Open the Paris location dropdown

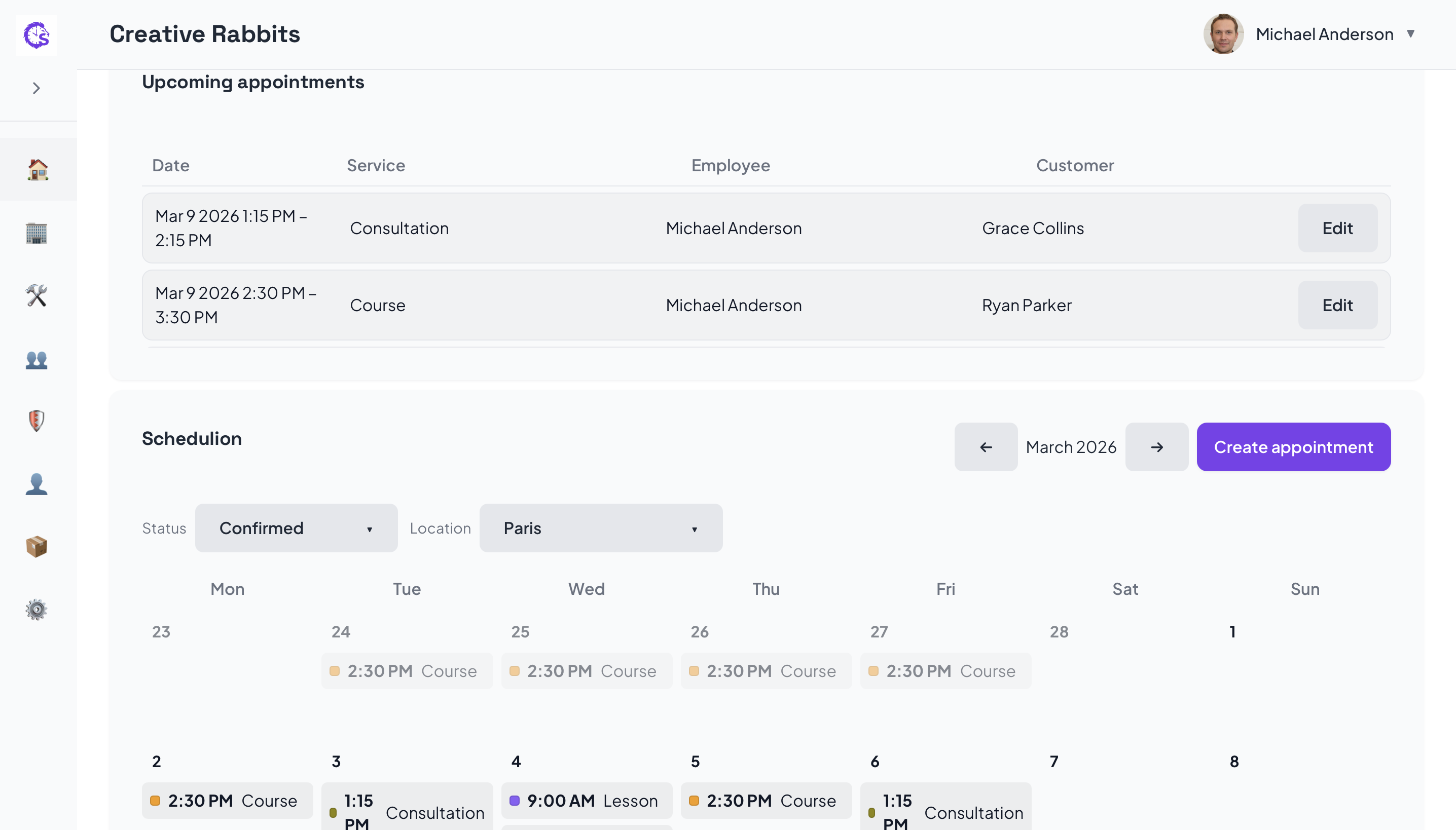(601, 528)
